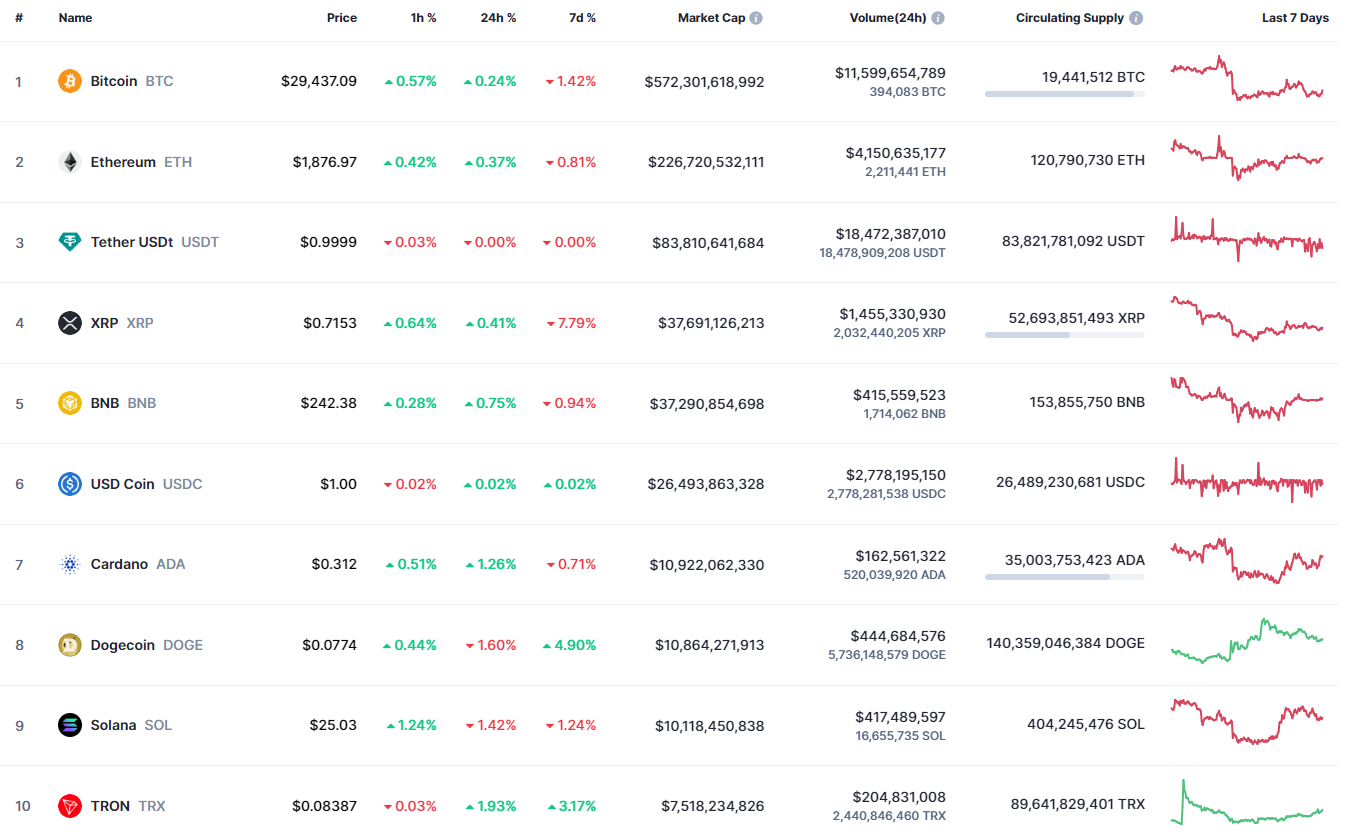Sort the table by 24h % column
This screenshot has height=838, width=1363.
click(x=498, y=17)
